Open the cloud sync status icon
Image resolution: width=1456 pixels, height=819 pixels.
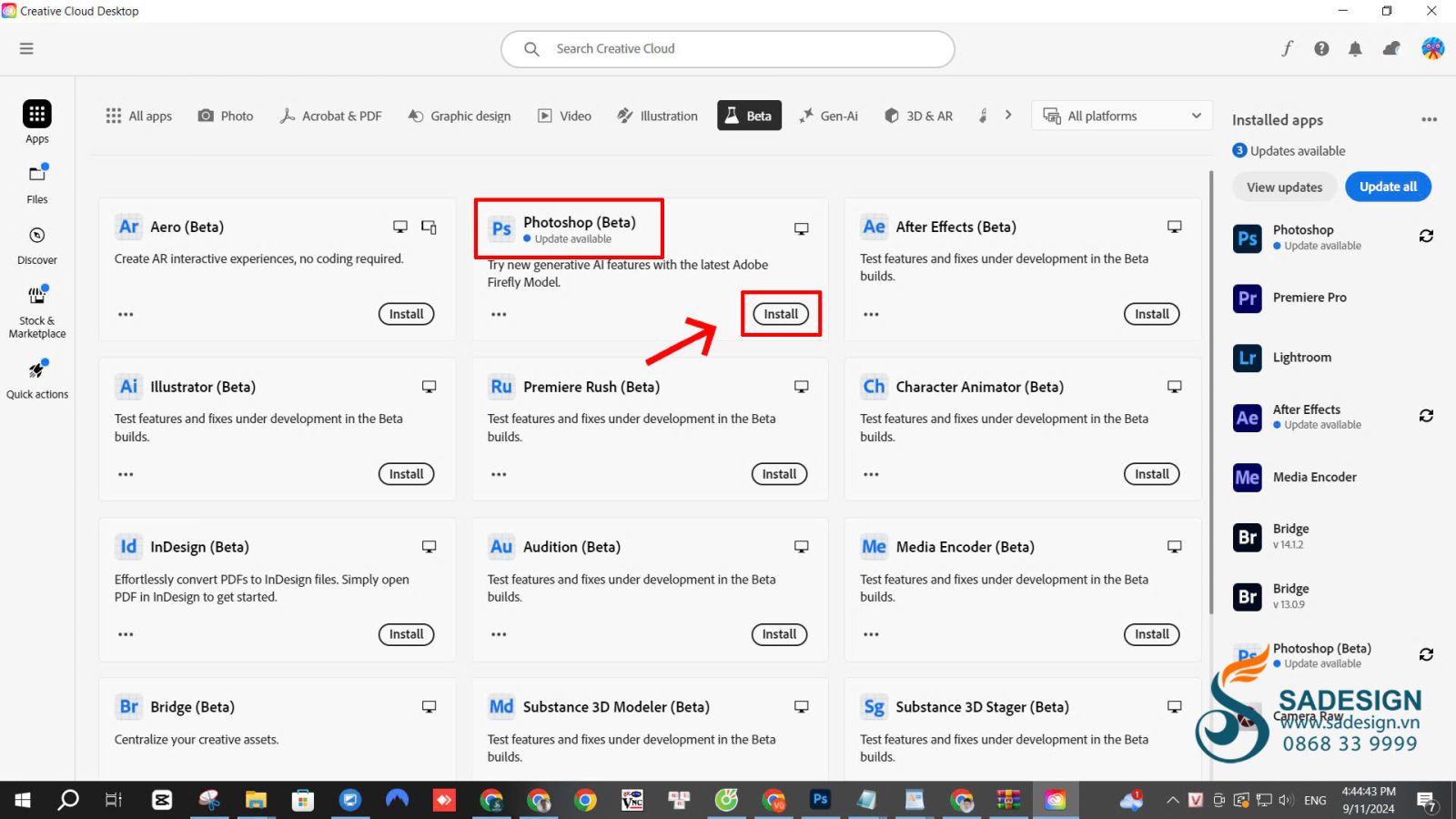click(1391, 48)
